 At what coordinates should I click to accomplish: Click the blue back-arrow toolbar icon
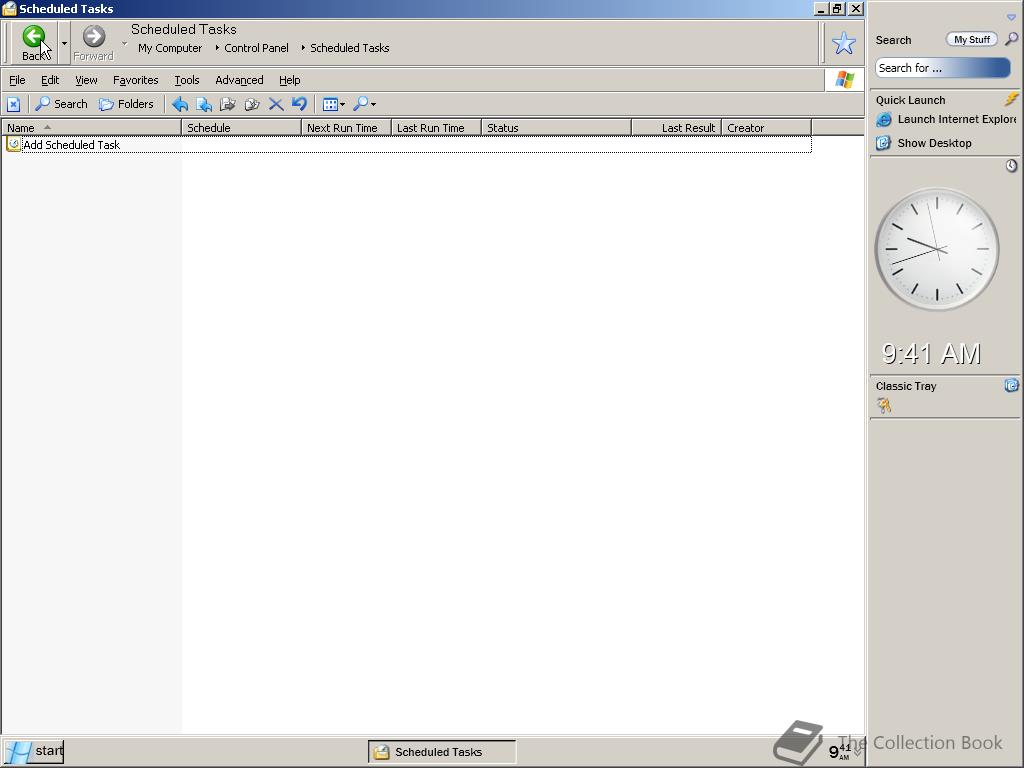(180, 104)
